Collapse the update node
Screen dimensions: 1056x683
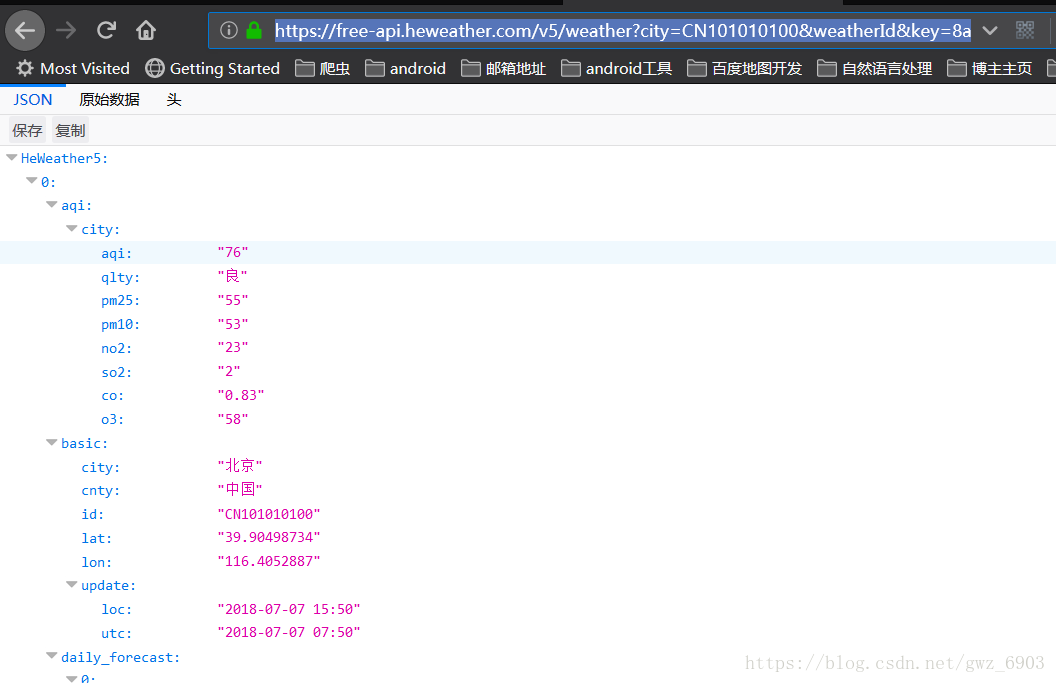pos(72,585)
